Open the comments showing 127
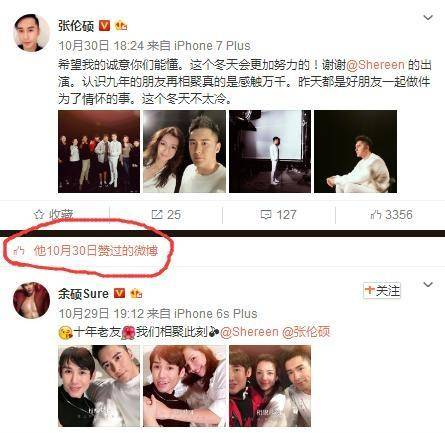 pyautogui.click(x=279, y=215)
